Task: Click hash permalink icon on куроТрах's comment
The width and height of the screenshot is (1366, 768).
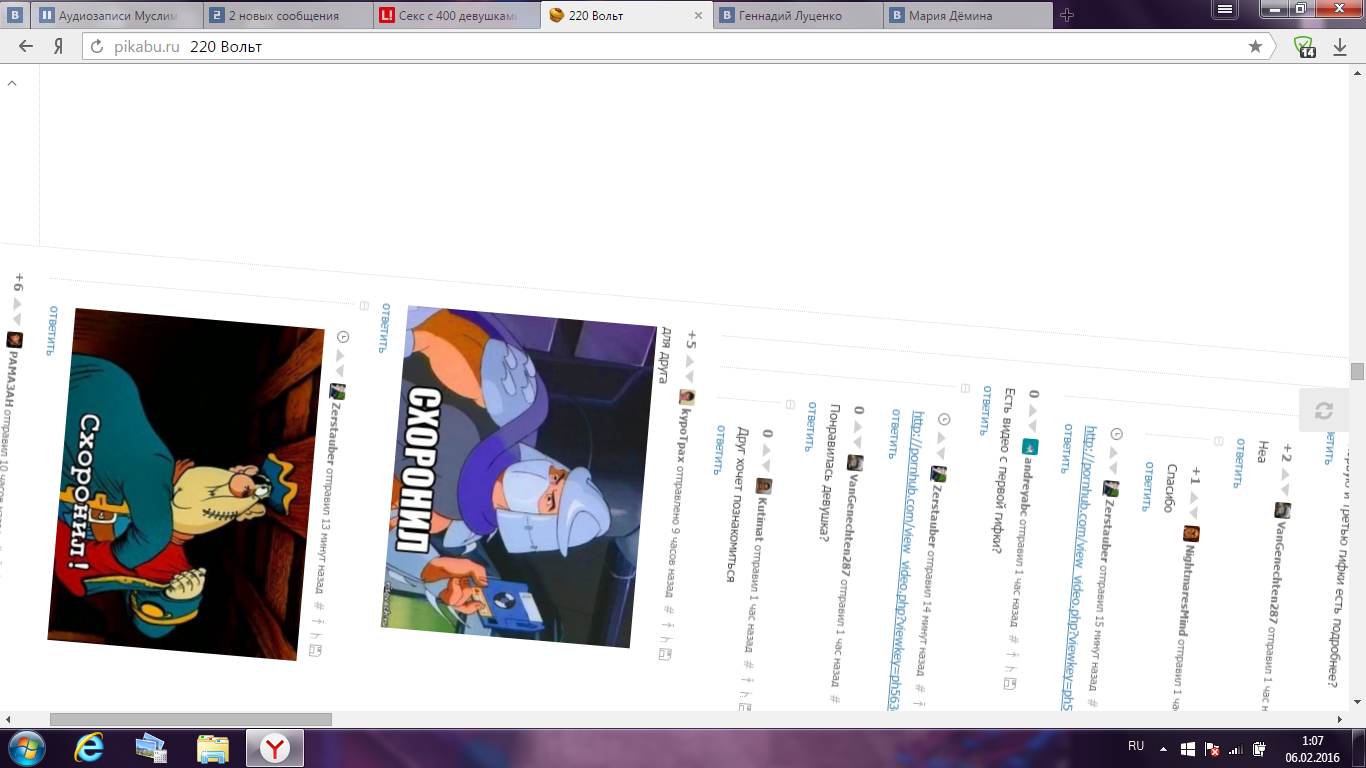Action: (x=669, y=608)
